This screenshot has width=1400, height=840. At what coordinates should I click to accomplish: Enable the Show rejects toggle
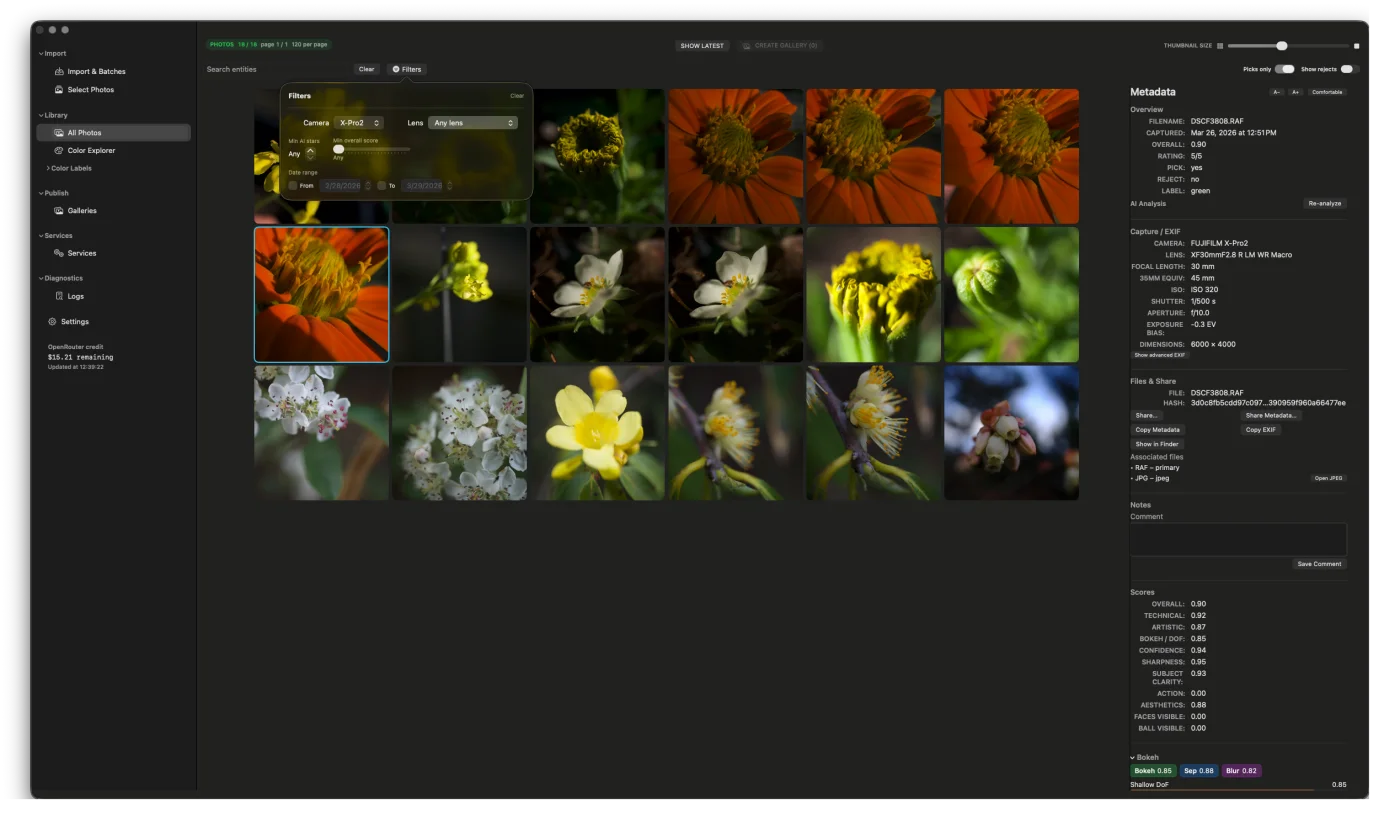[1348, 69]
